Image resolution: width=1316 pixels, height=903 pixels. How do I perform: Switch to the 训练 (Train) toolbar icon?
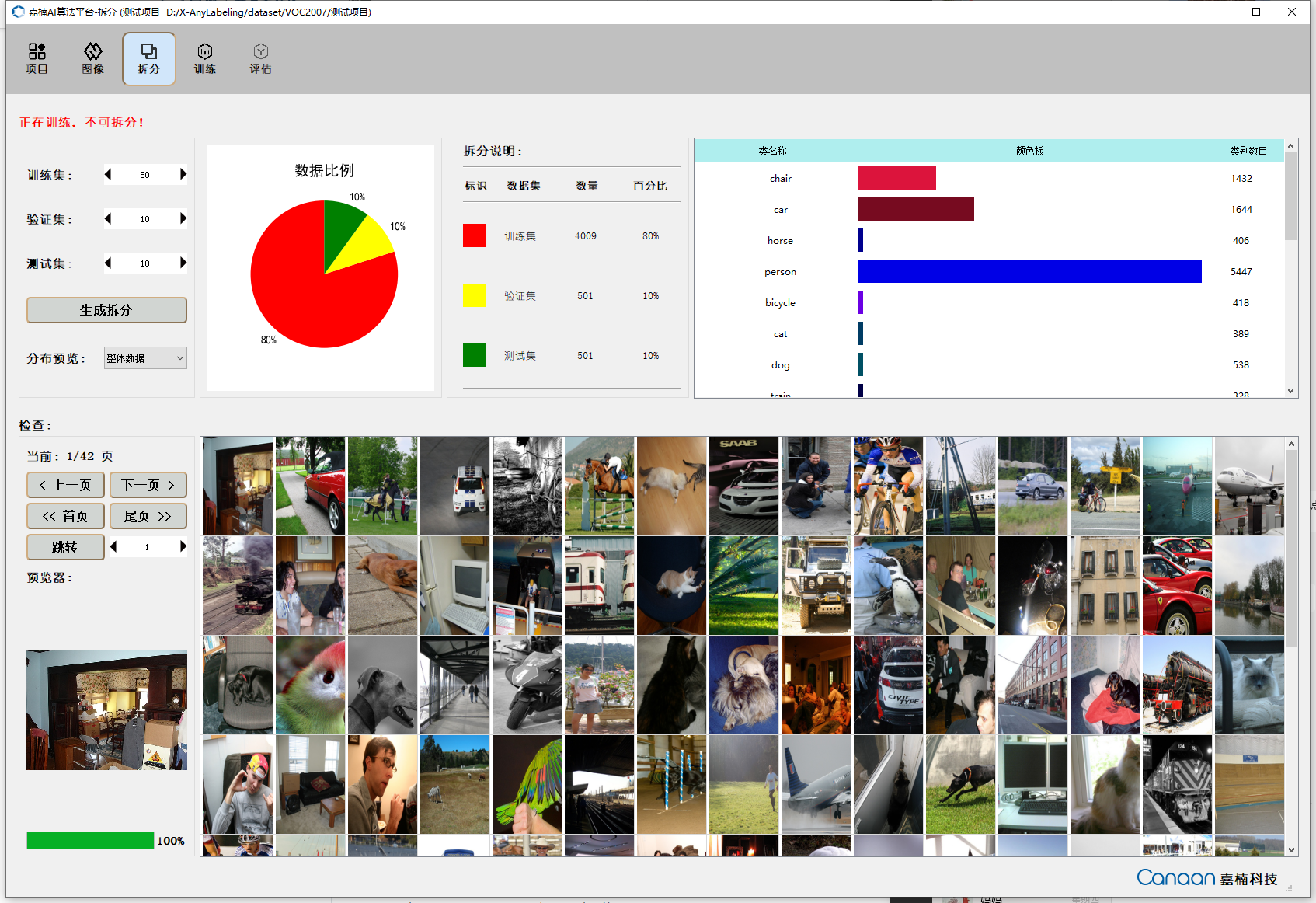[x=204, y=59]
